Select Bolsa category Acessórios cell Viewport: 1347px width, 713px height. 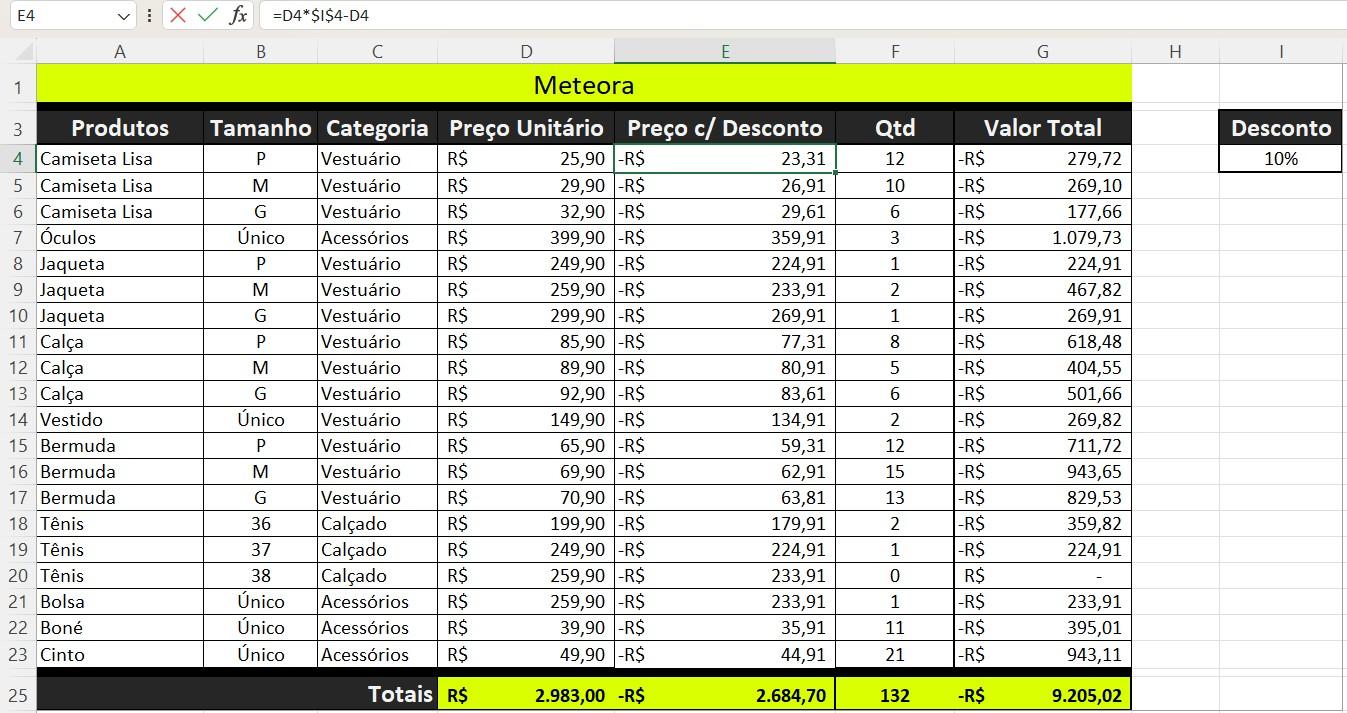377,601
